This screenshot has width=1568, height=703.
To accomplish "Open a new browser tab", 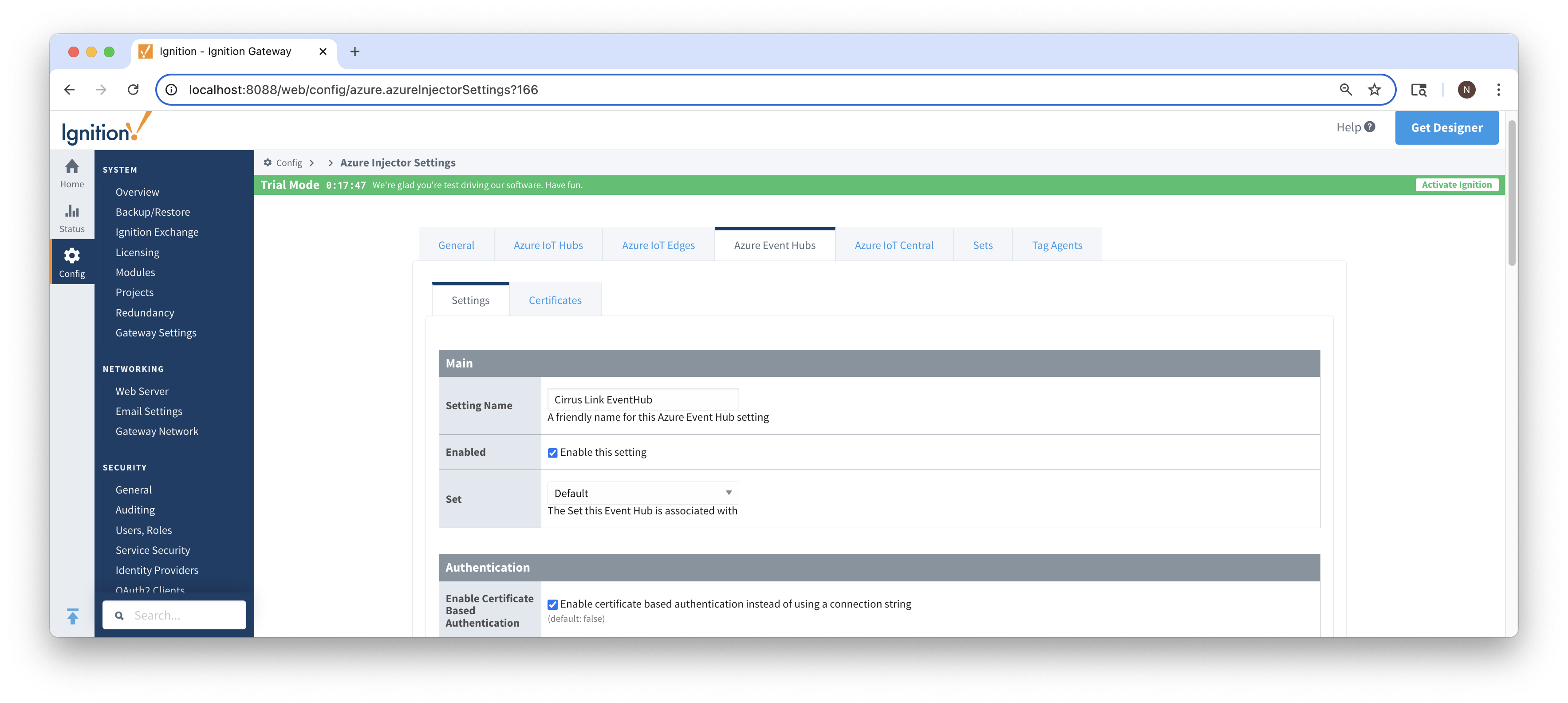I will (355, 52).
